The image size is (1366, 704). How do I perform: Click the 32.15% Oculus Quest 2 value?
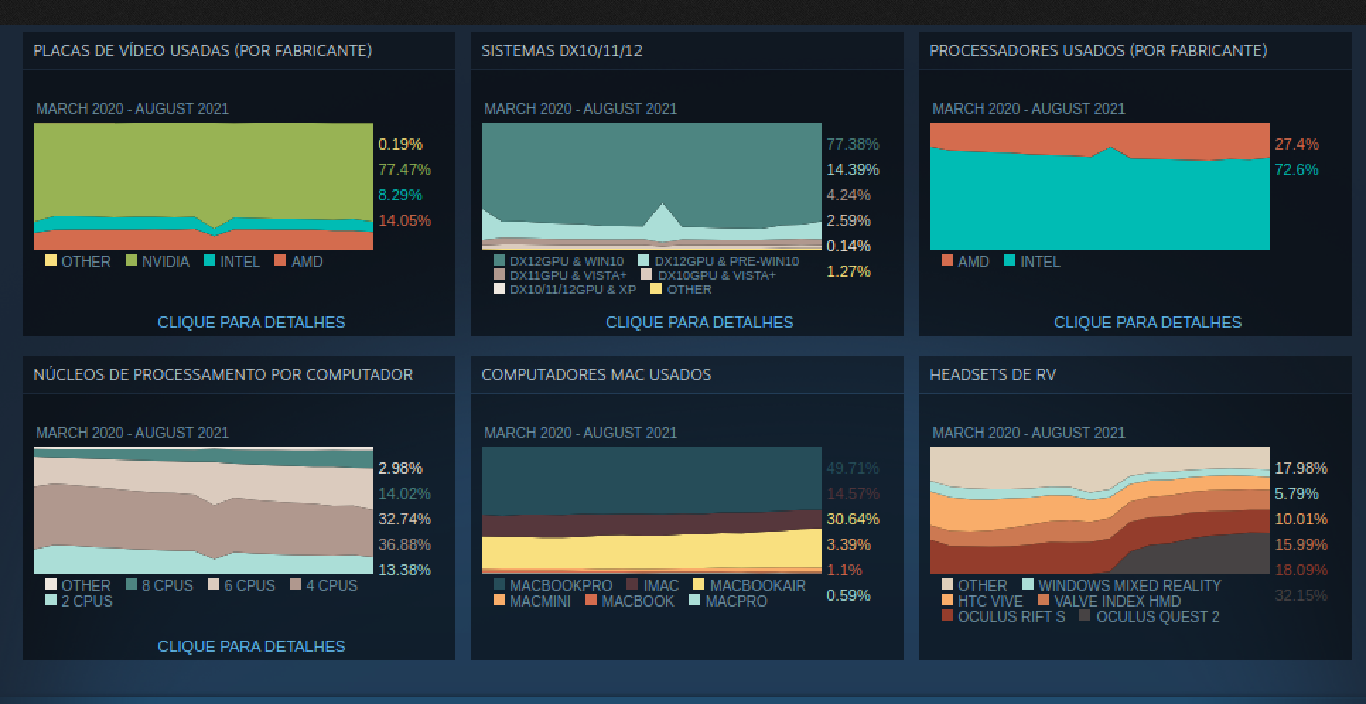click(x=1300, y=595)
